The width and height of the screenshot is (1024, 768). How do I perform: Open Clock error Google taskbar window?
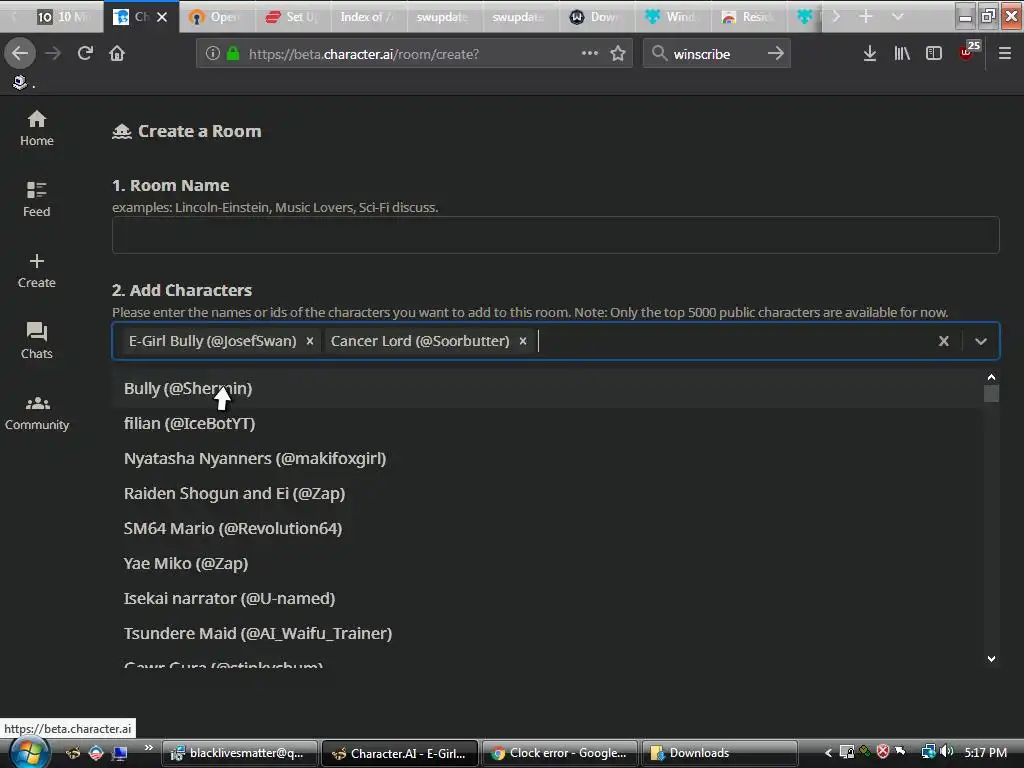pos(561,753)
